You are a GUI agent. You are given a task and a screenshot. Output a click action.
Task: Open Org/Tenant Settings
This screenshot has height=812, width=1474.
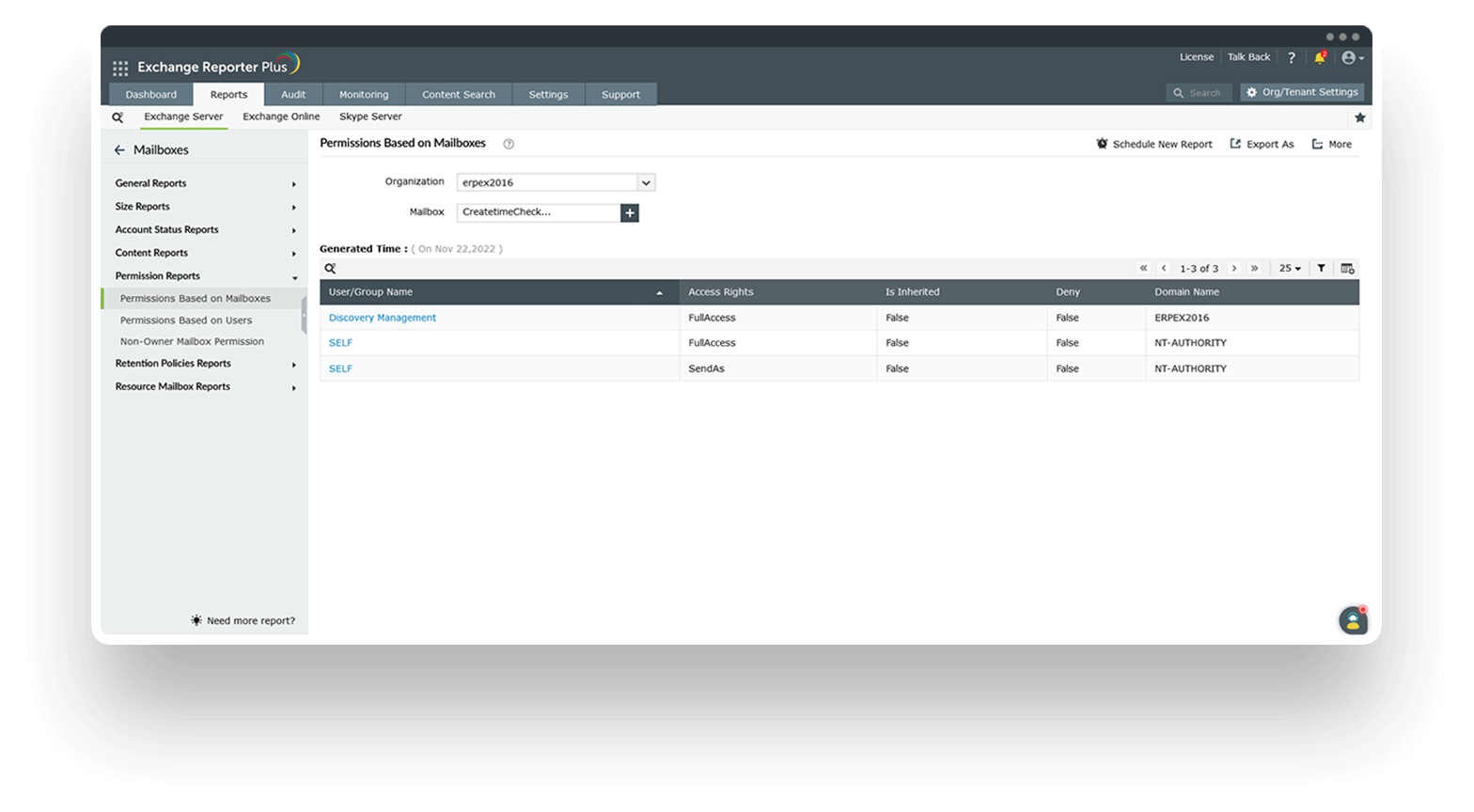coord(1302,92)
